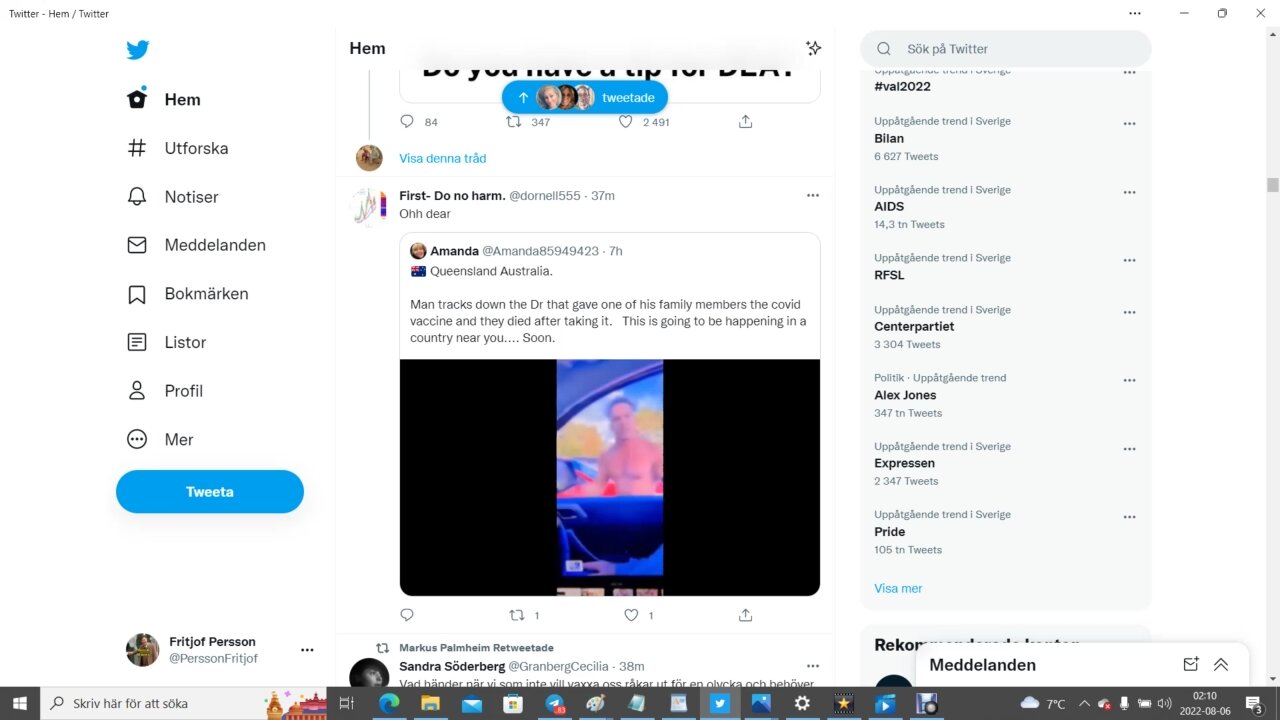Open more options for the Pride trend

[1129, 517]
